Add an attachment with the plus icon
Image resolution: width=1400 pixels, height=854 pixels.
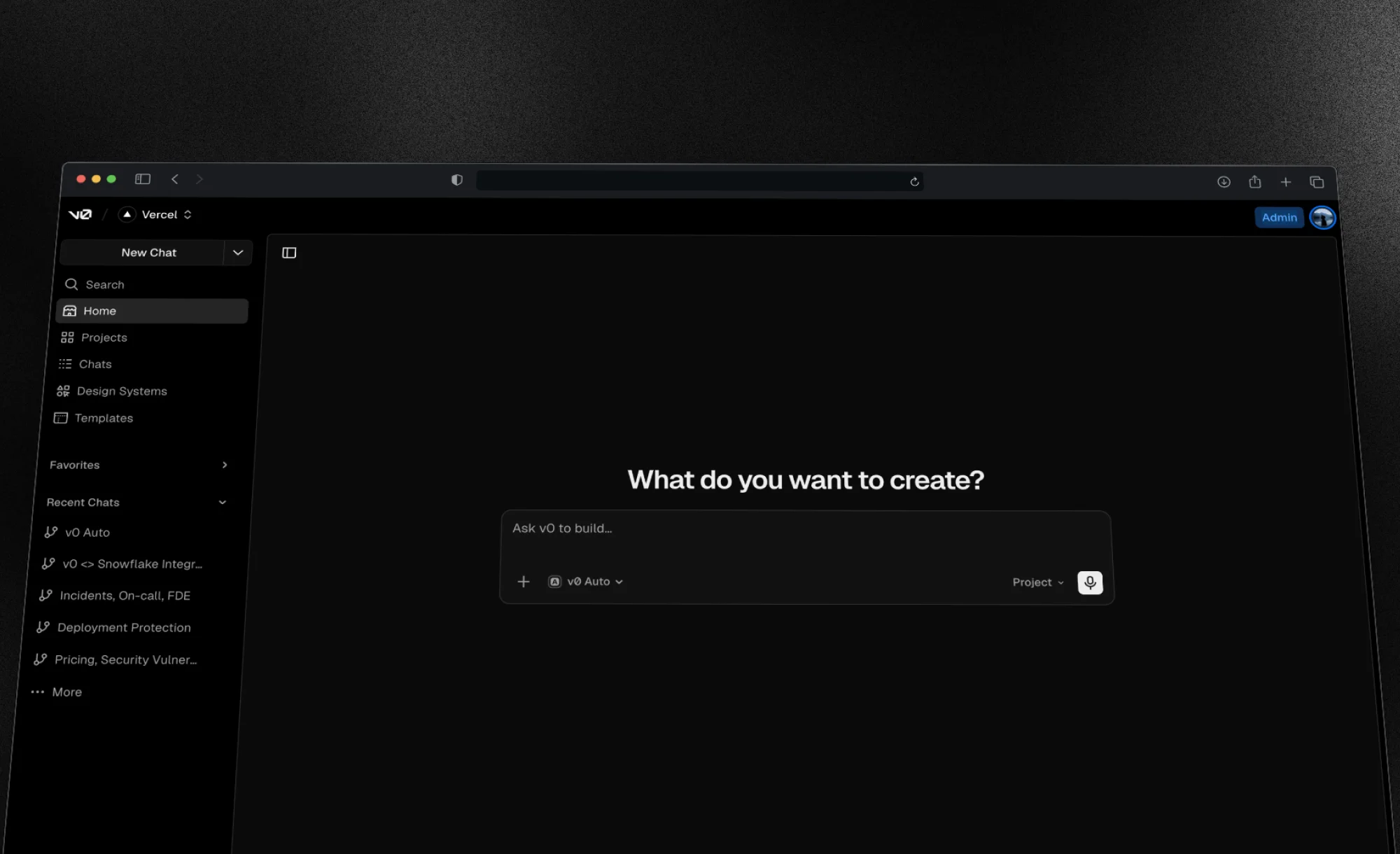524,582
